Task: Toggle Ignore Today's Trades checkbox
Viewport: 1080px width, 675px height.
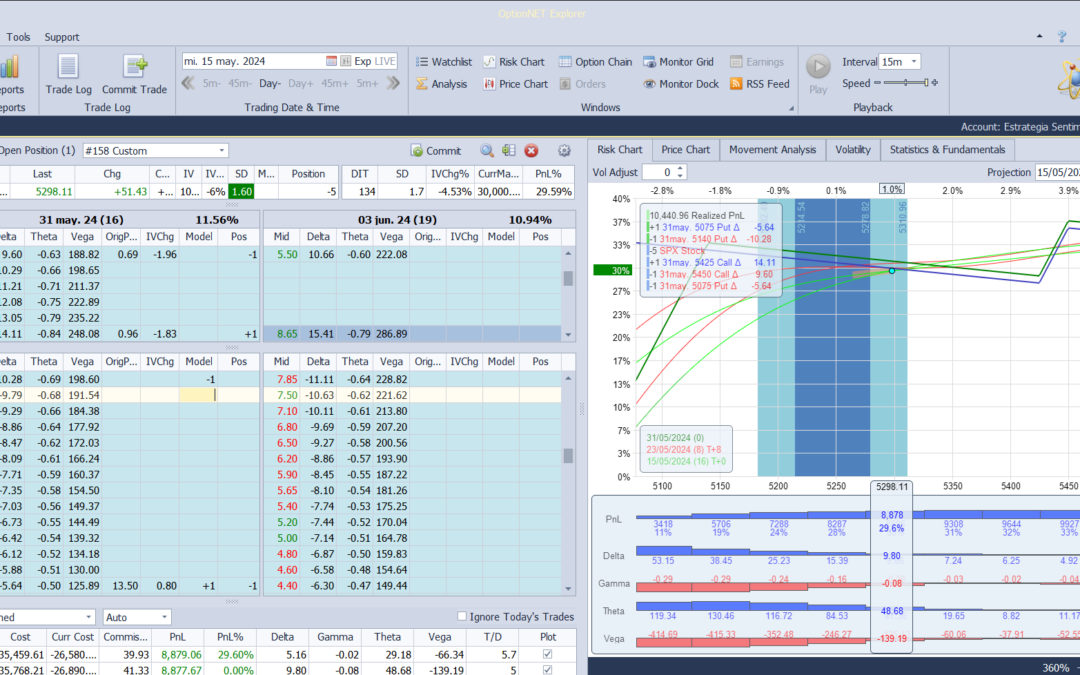Action: pos(462,617)
